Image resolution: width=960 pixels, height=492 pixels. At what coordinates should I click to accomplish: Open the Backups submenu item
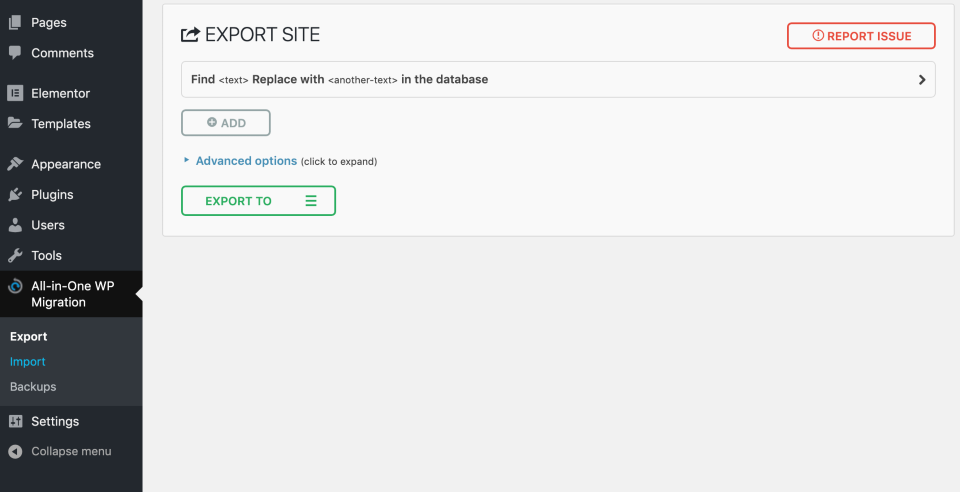pyautogui.click(x=33, y=387)
